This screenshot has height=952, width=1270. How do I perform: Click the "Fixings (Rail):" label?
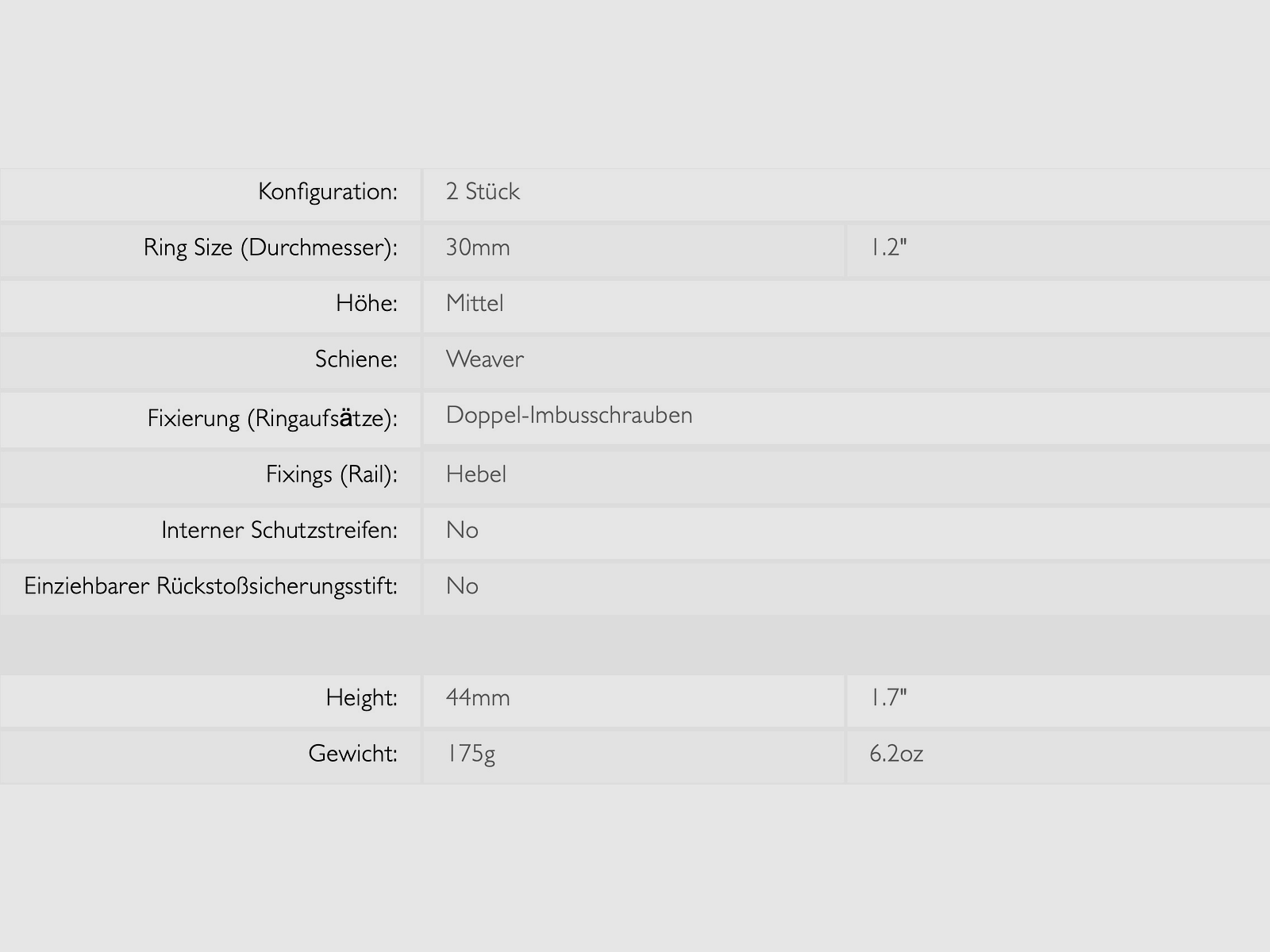pos(331,474)
